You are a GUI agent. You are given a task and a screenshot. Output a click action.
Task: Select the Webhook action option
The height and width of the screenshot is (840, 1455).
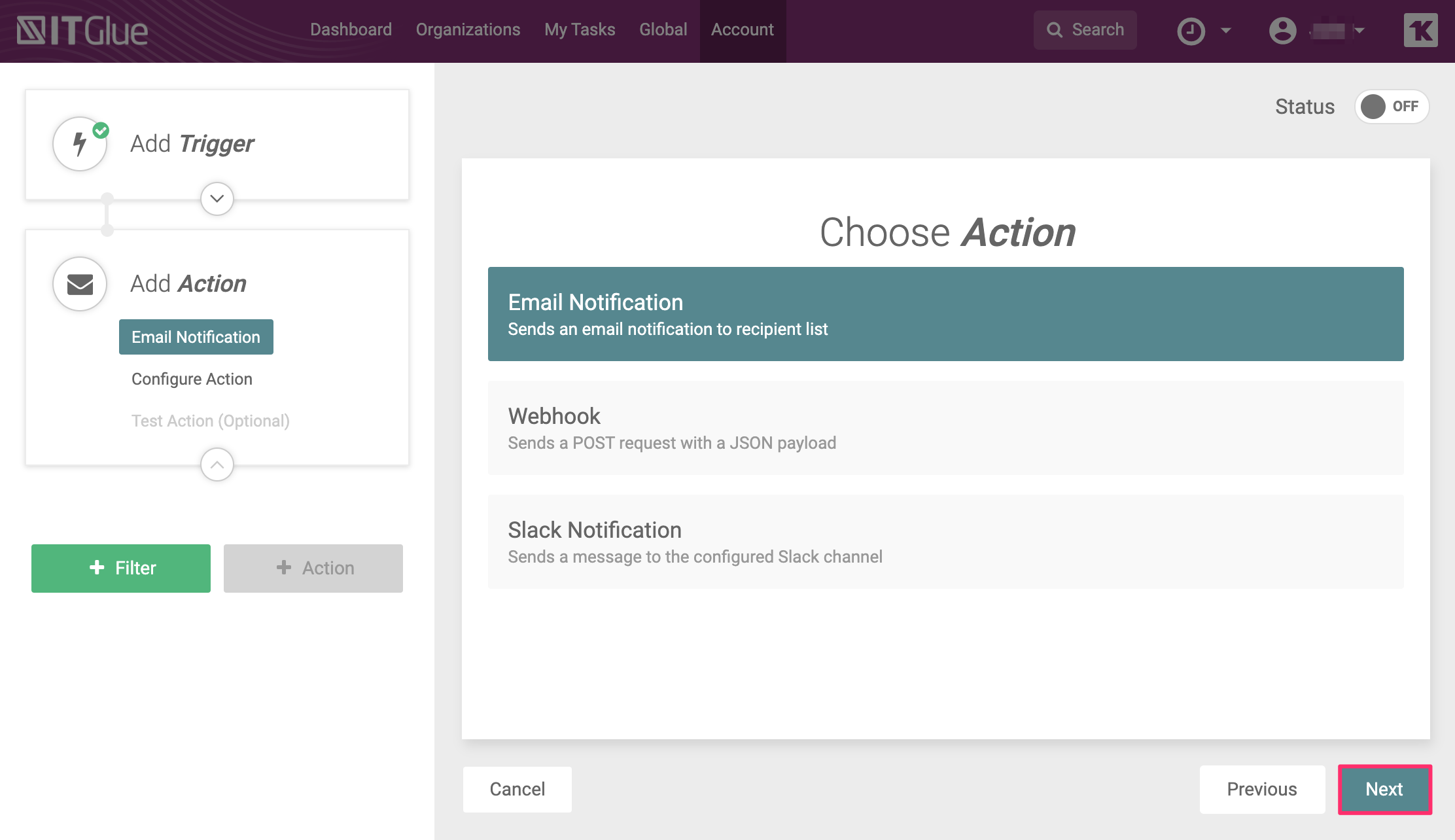(x=945, y=428)
